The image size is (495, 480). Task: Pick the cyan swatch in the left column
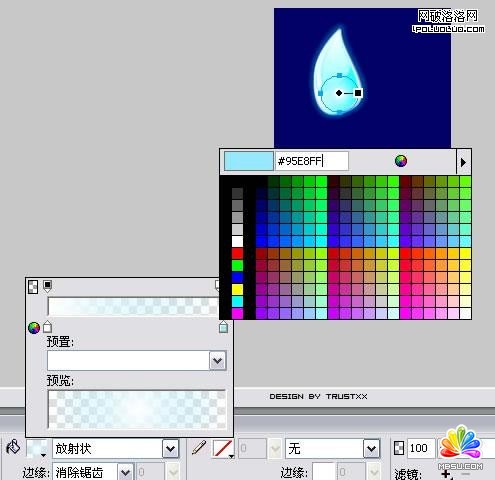237,301
